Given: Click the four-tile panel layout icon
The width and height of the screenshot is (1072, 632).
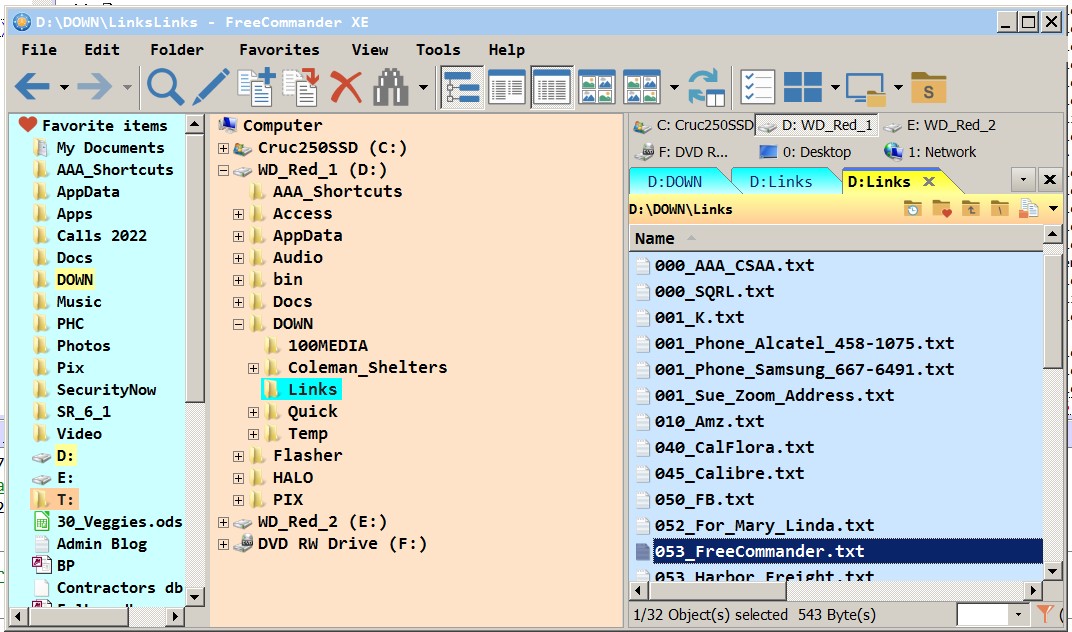Looking at the screenshot, I should (803, 87).
